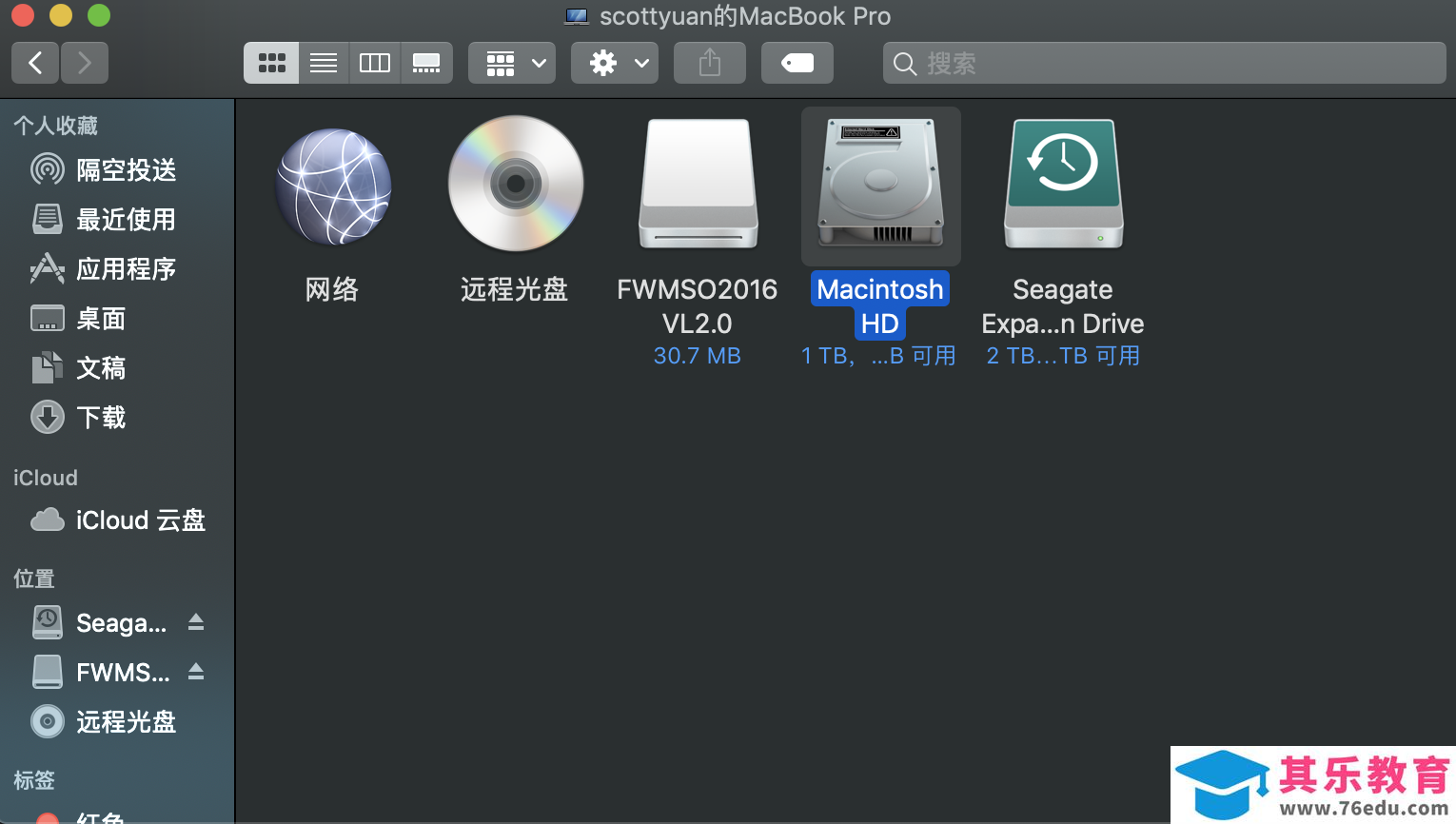
Task: Switch to list view
Action: pos(324,63)
